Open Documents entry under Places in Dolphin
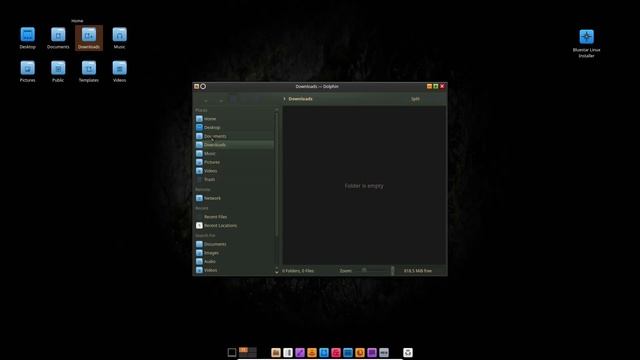 tap(234, 136)
